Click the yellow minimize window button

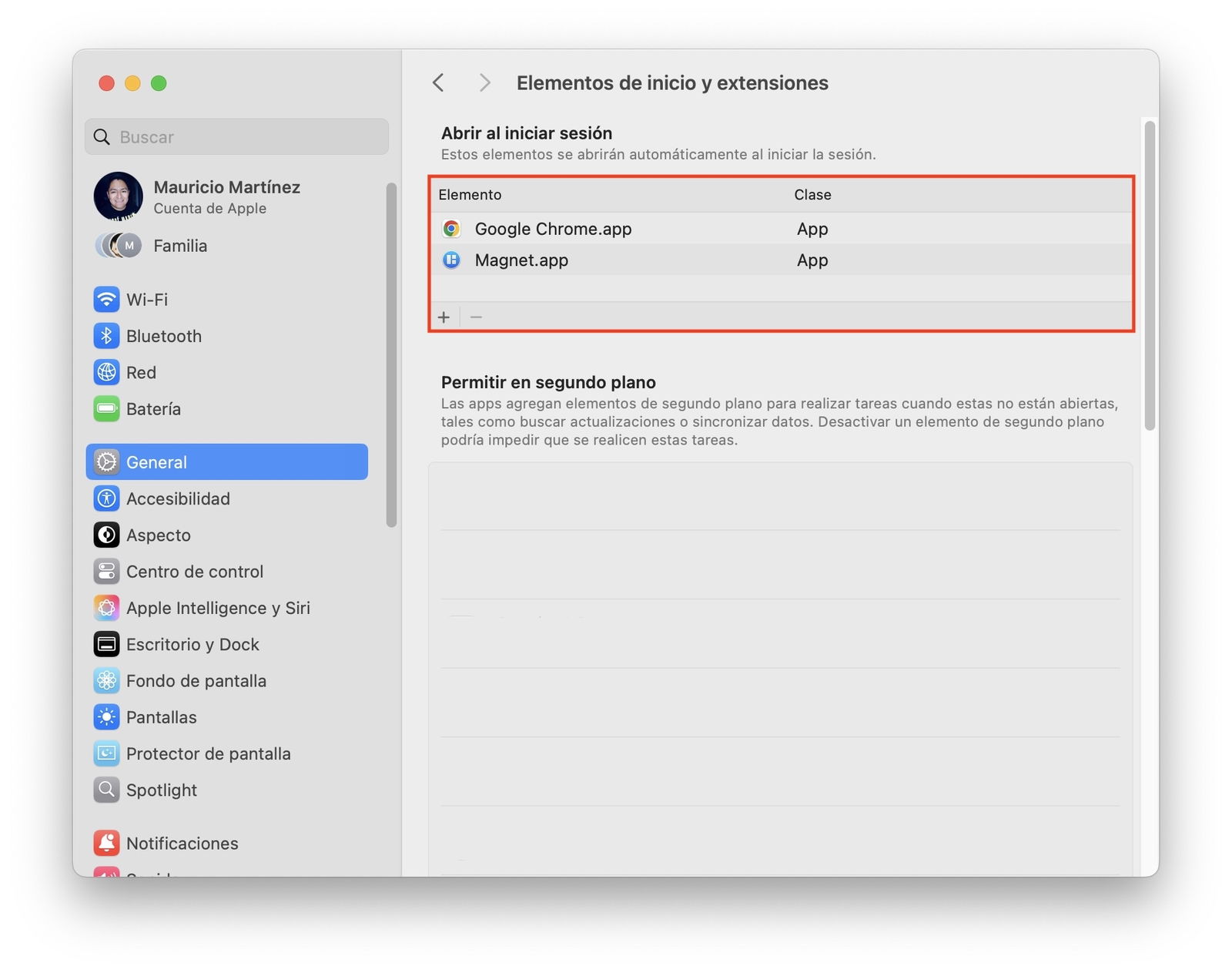point(132,83)
